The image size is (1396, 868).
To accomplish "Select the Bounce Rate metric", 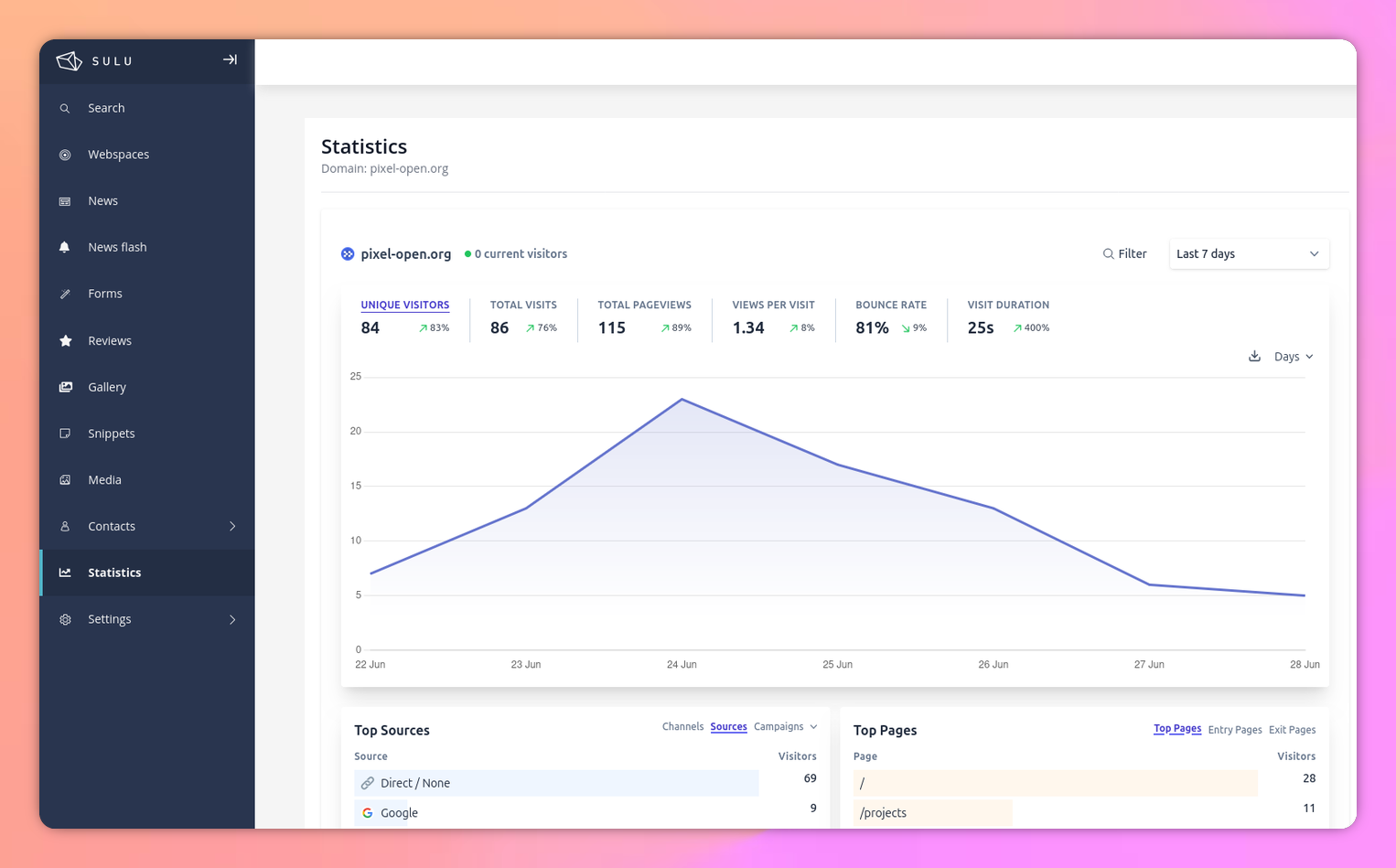I will coord(890,305).
